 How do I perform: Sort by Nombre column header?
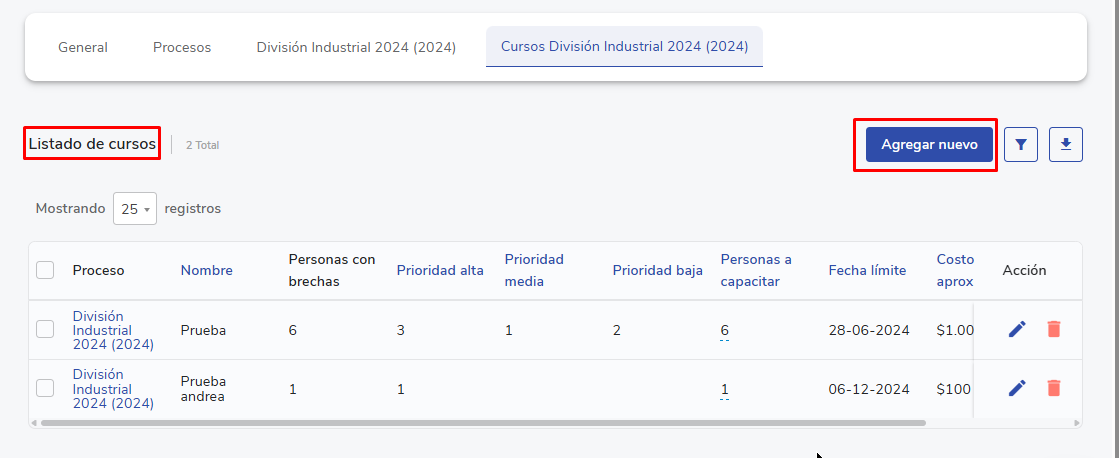tap(206, 270)
